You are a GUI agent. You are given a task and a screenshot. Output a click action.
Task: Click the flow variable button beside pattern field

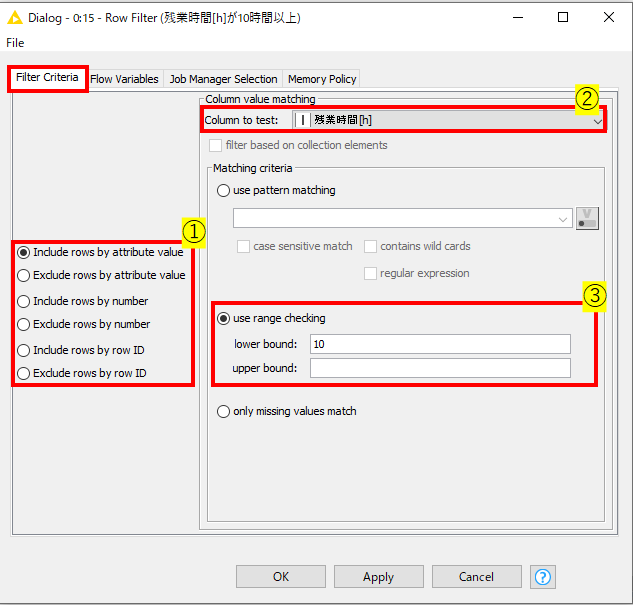pos(587,218)
